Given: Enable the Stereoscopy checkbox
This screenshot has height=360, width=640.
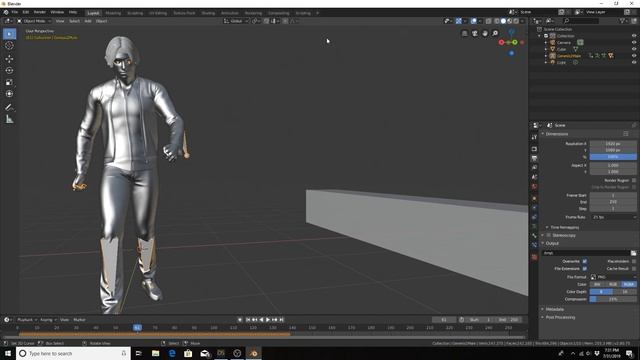Looking at the screenshot, I should coord(549,236).
